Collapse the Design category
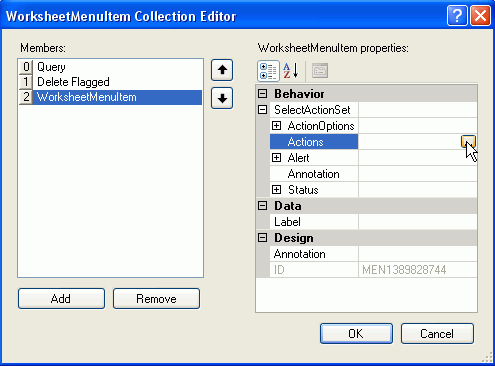The image size is (495, 366). pos(263,238)
